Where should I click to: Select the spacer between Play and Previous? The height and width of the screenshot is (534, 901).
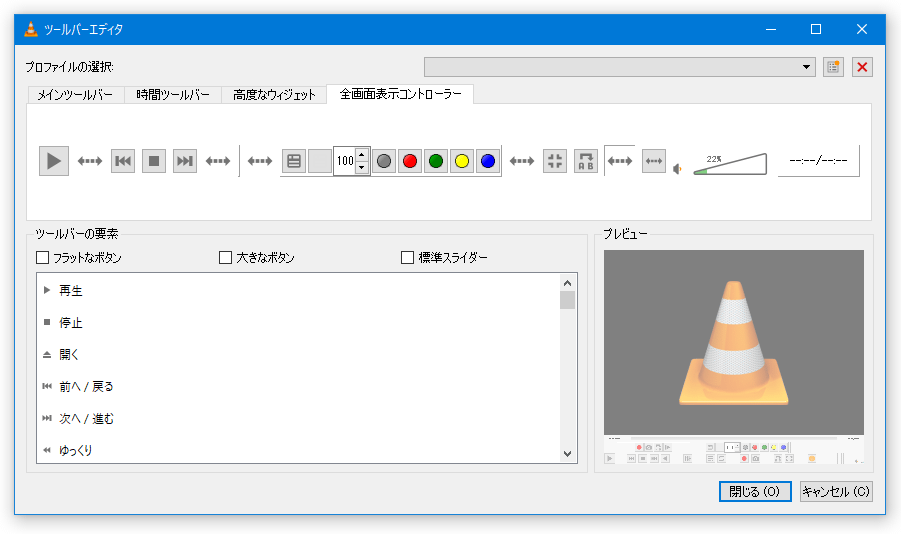(x=90, y=161)
